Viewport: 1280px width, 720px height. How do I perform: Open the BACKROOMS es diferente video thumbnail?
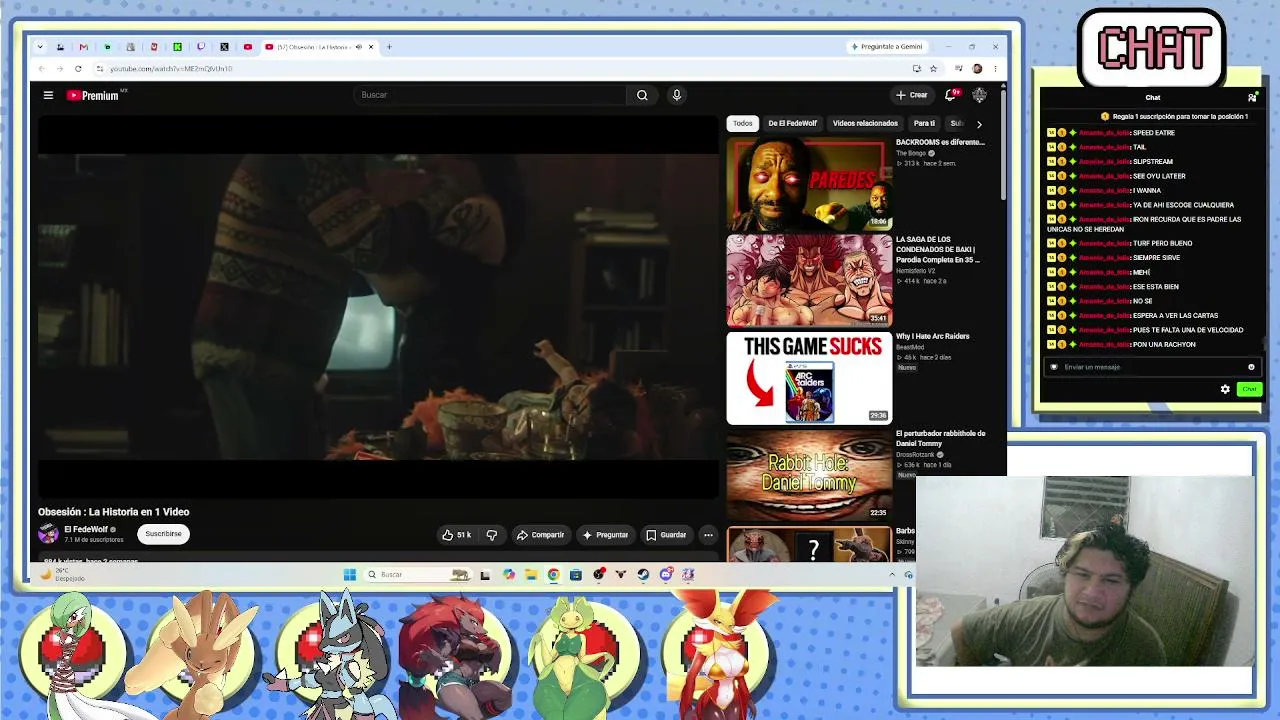pyautogui.click(x=809, y=186)
